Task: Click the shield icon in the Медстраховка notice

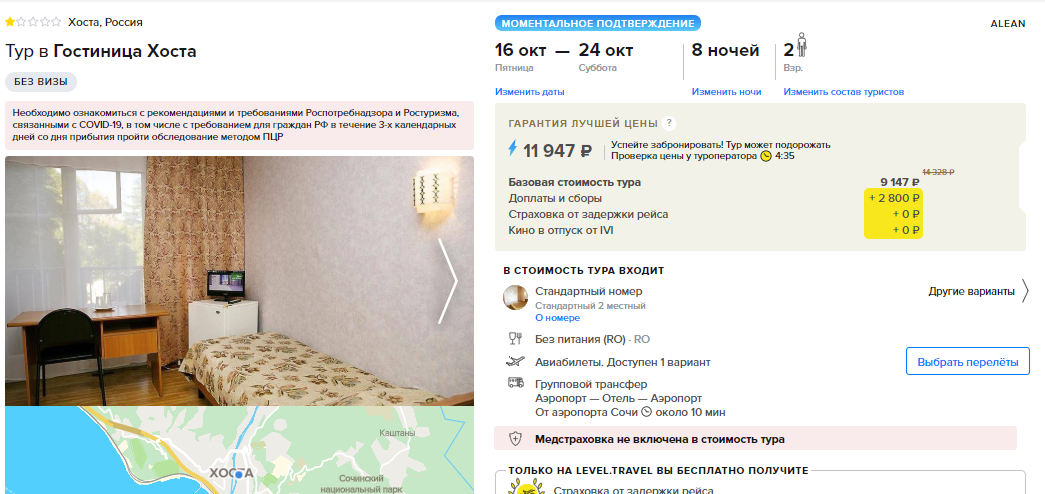Action: (x=515, y=439)
